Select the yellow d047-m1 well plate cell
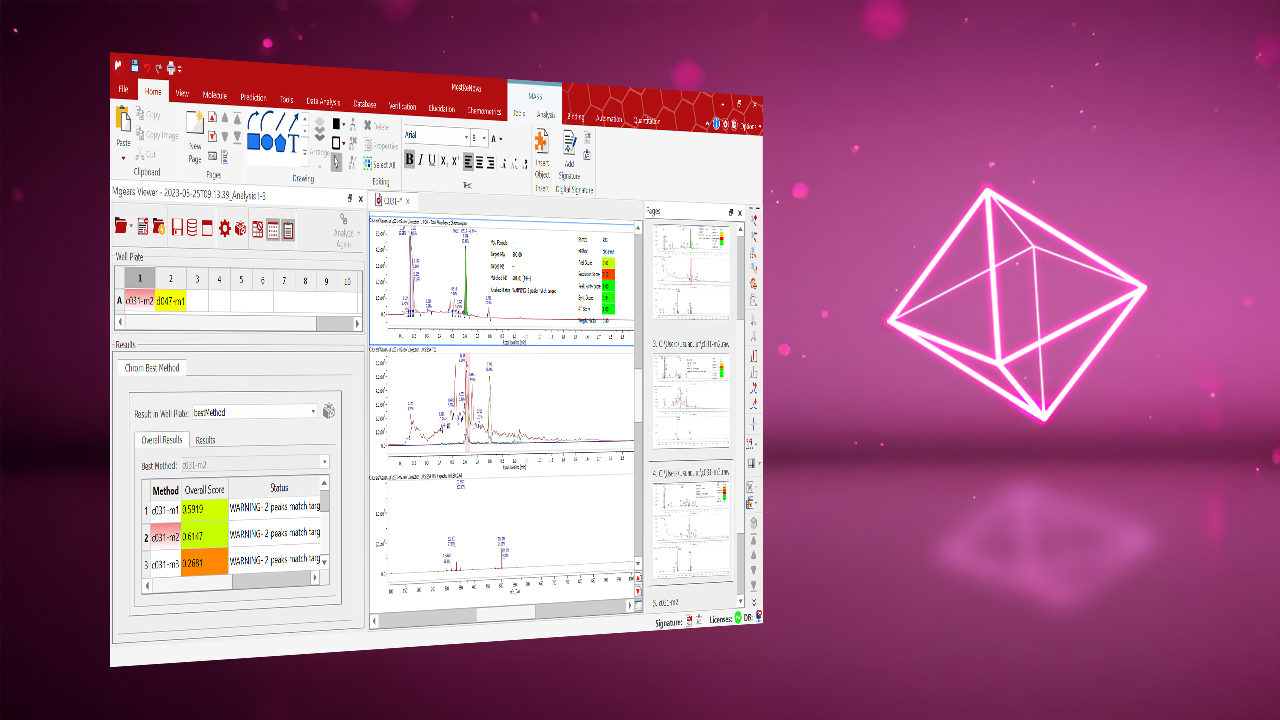 coord(170,302)
